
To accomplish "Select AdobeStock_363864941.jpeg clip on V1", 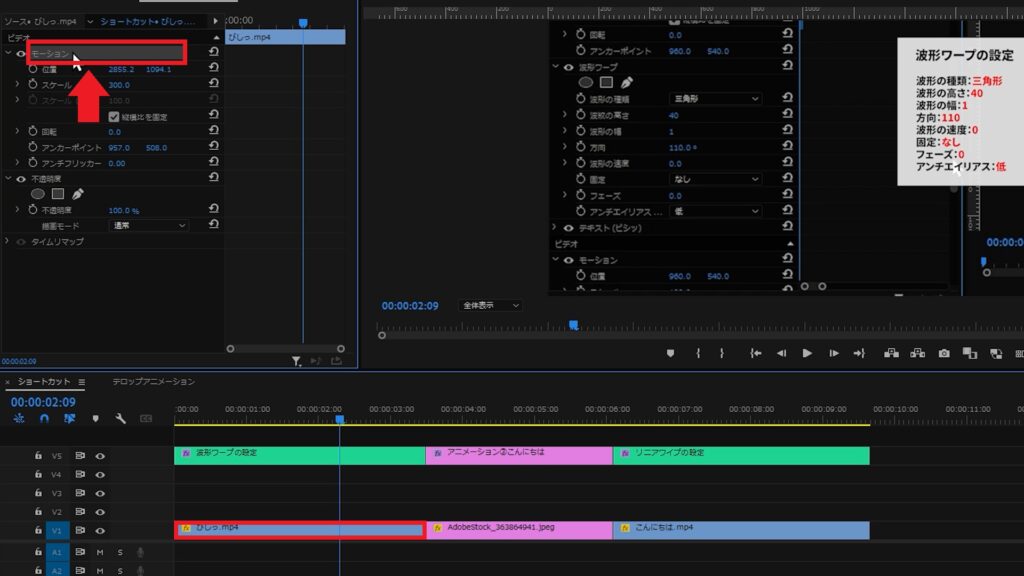I will (519, 530).
